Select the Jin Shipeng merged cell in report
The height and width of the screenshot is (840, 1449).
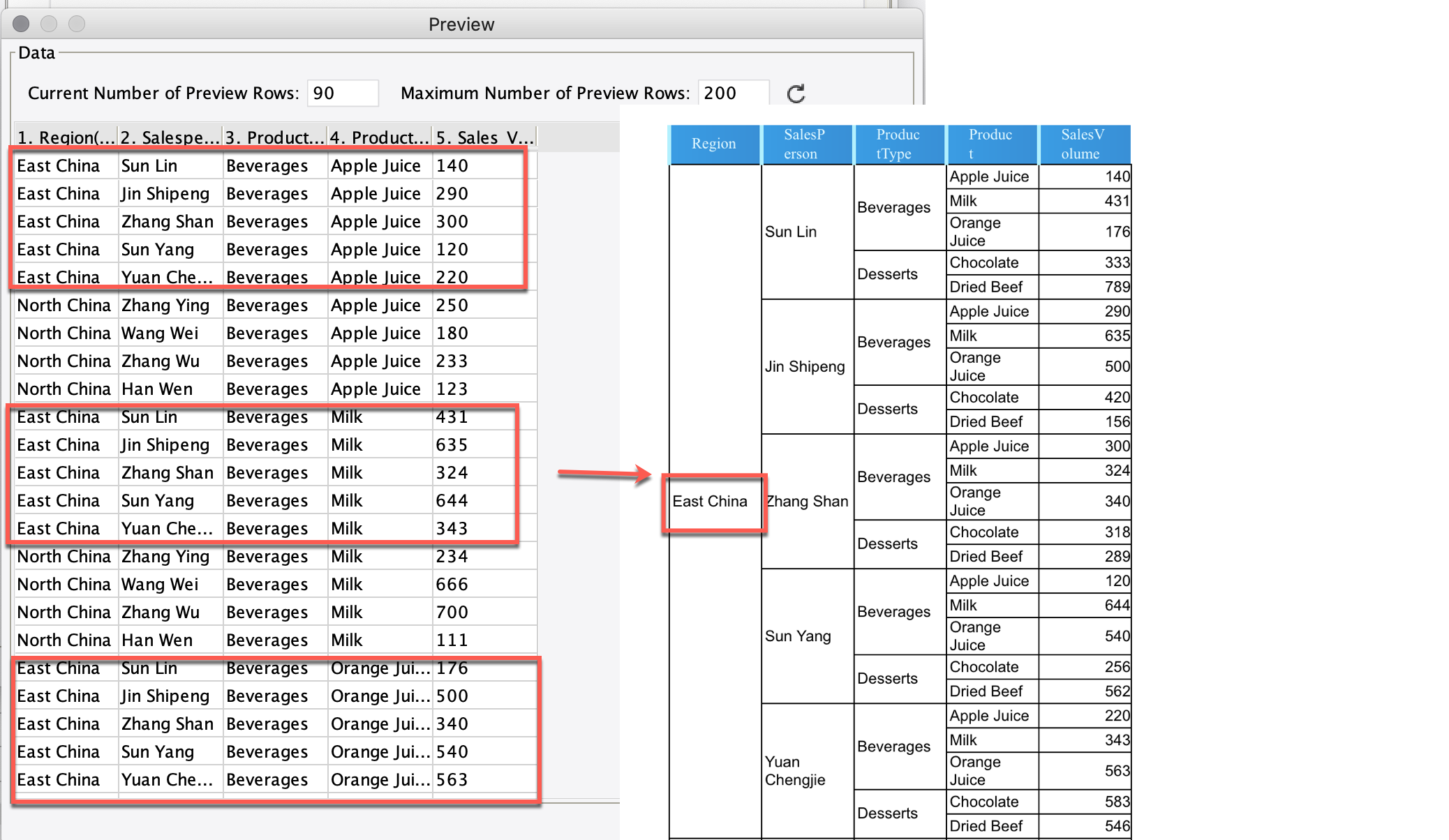coord(806,366)
